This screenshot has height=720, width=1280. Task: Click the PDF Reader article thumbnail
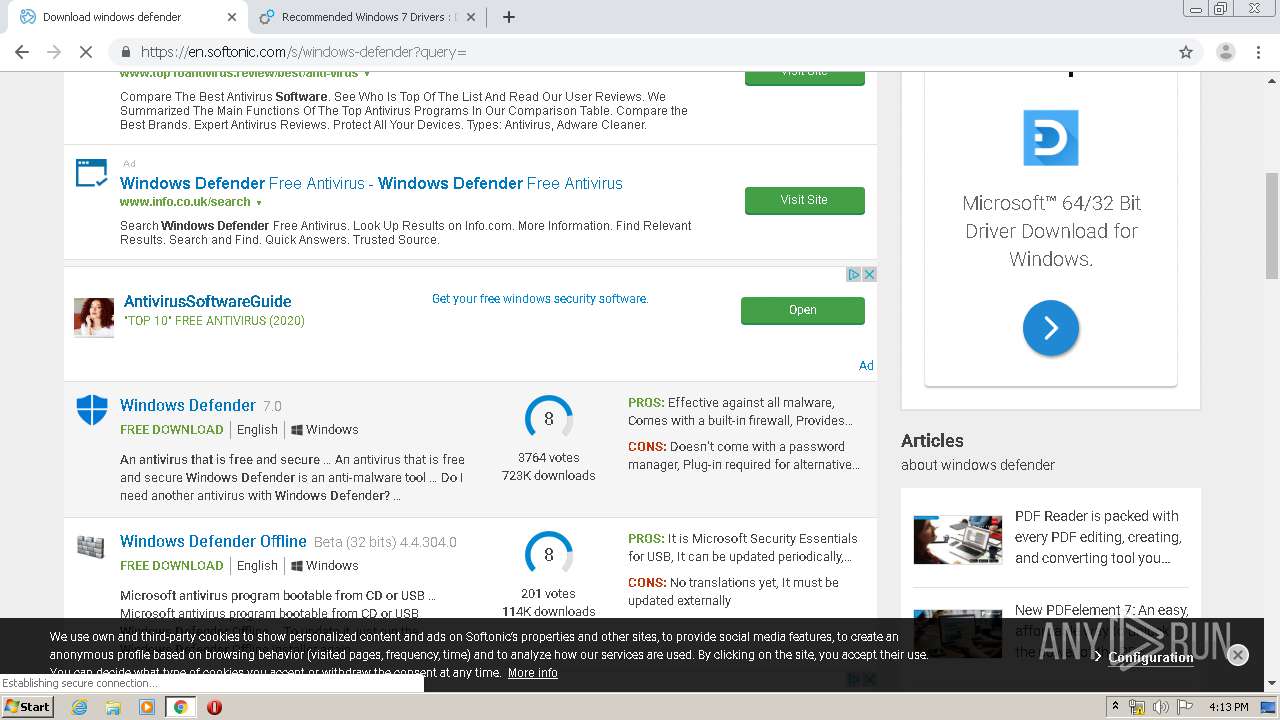point(957,540)
